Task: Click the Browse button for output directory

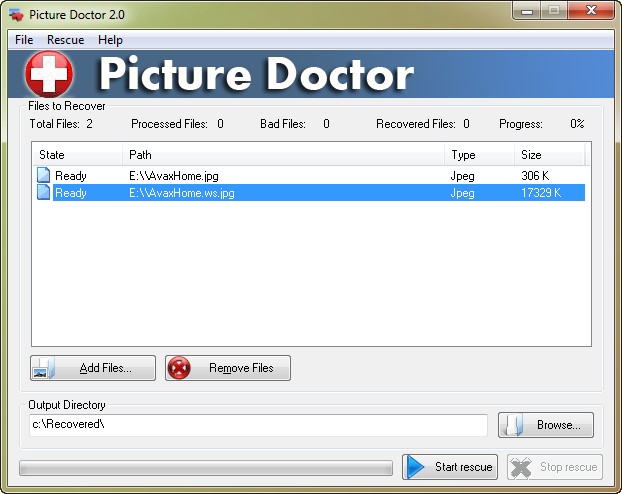Action: [x=546, y=425]
